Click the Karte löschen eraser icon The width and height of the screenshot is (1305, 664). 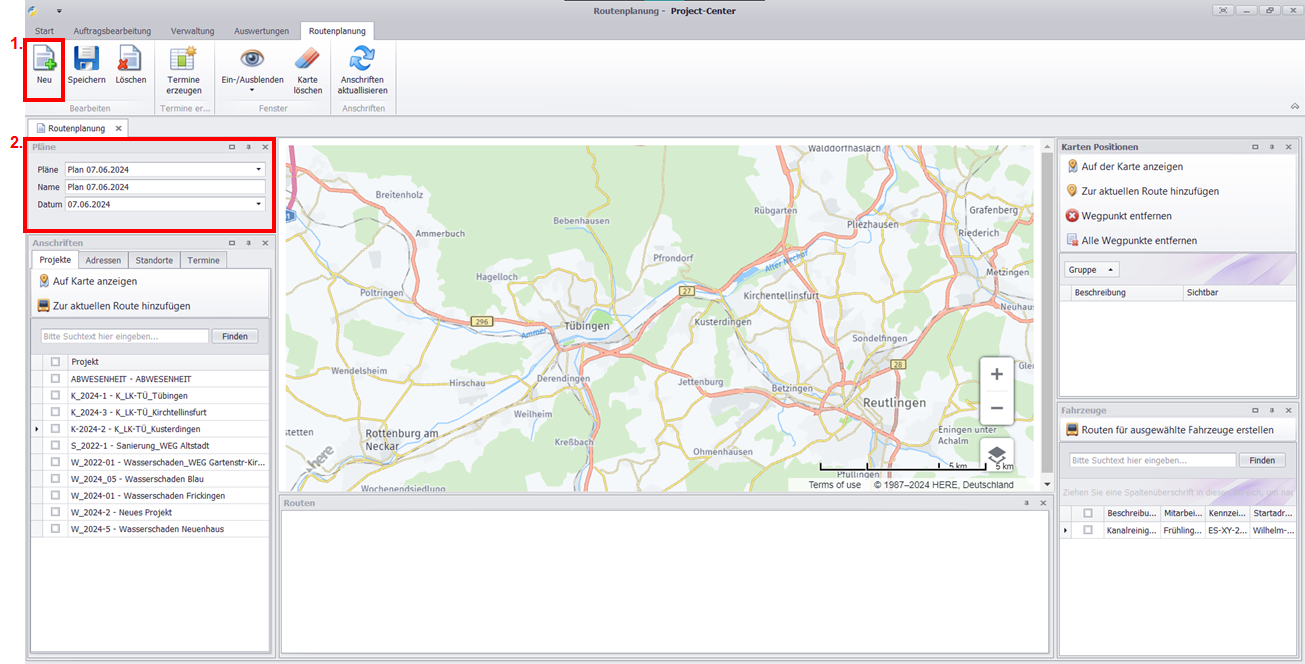[x=308, y=59]
